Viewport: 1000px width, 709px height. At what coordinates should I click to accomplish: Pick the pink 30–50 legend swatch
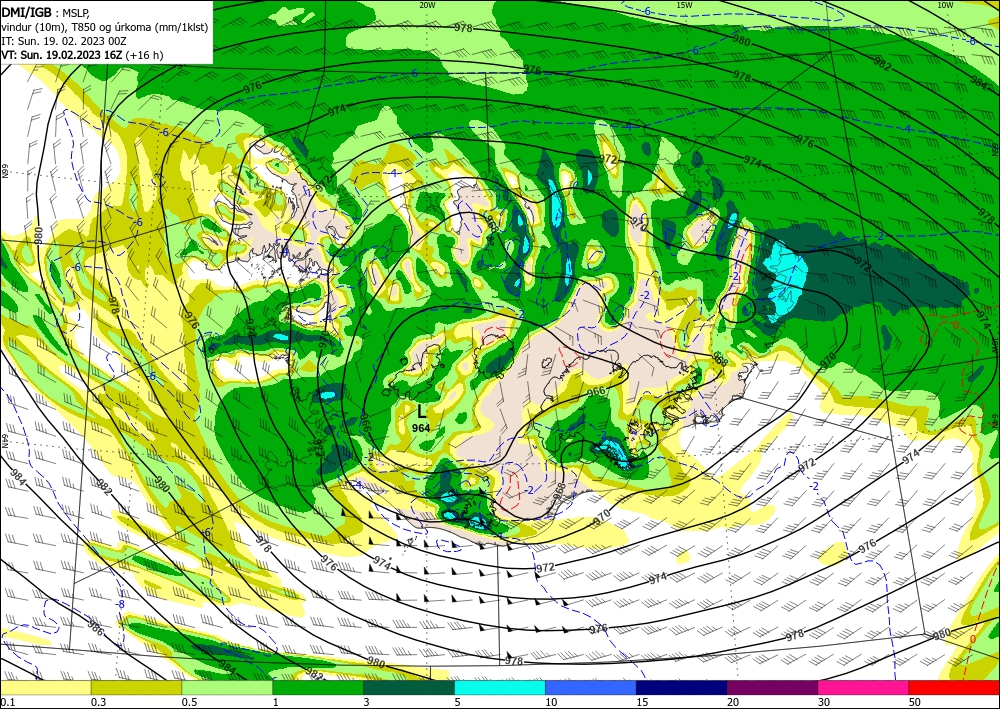pyautogui.click(x=864, y=688)
